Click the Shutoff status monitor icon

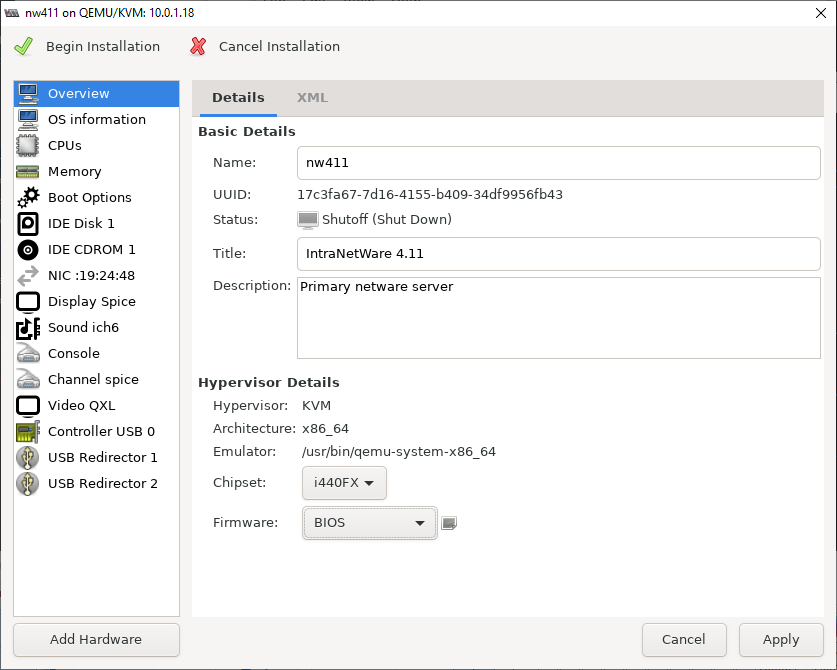tap(307, 220)
